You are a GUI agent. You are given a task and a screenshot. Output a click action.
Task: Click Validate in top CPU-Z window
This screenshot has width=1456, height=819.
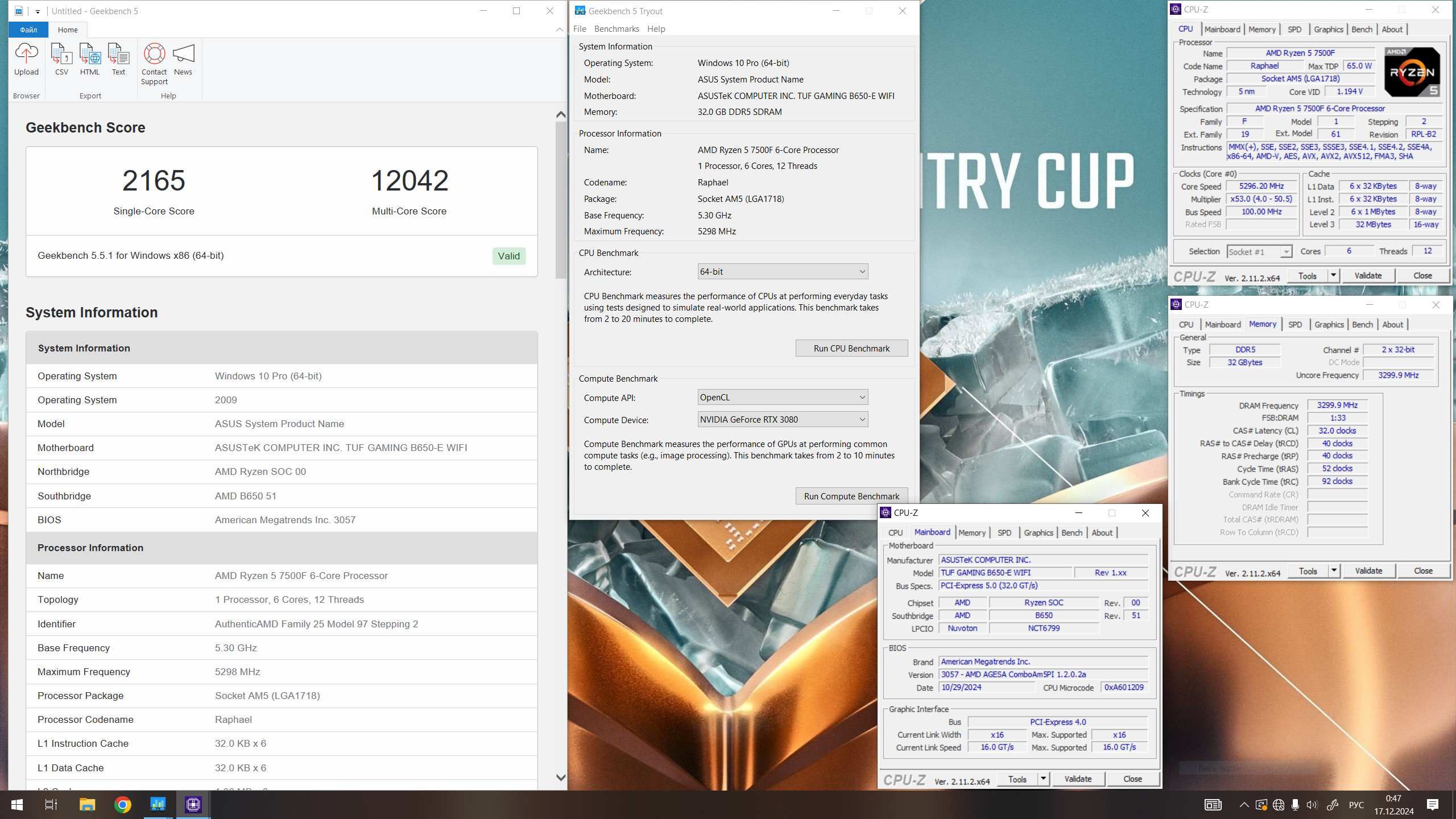tap(1368, 276)
